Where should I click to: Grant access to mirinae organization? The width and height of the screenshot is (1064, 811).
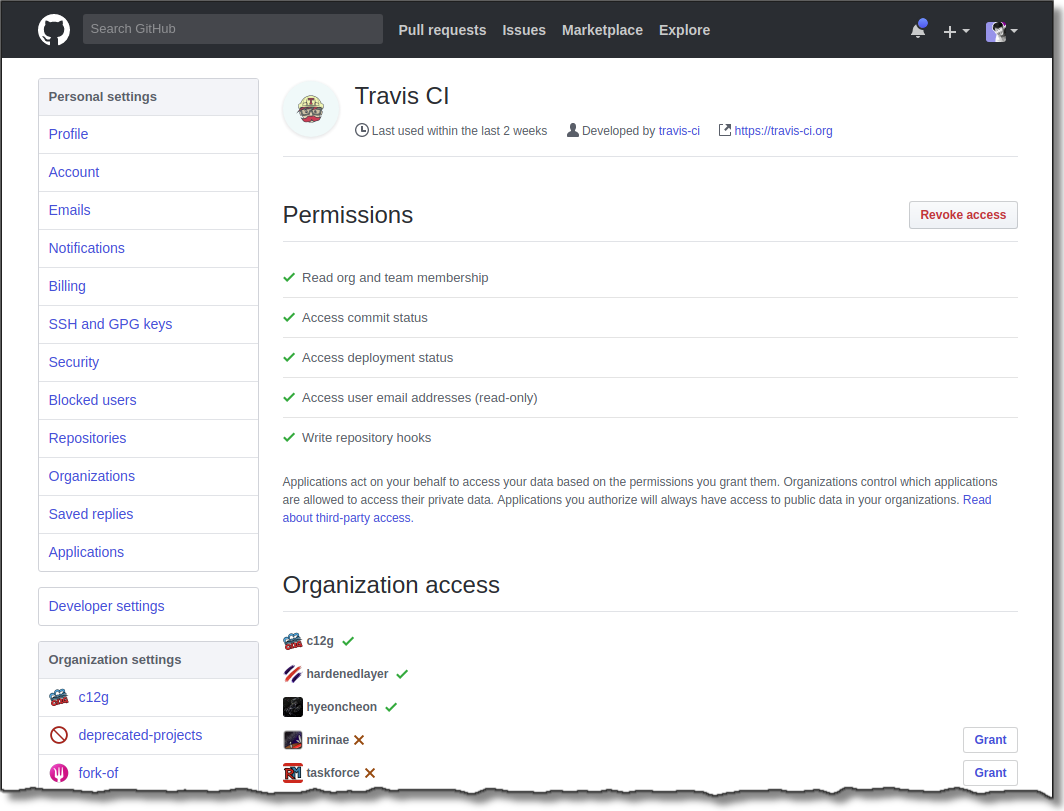990,740
